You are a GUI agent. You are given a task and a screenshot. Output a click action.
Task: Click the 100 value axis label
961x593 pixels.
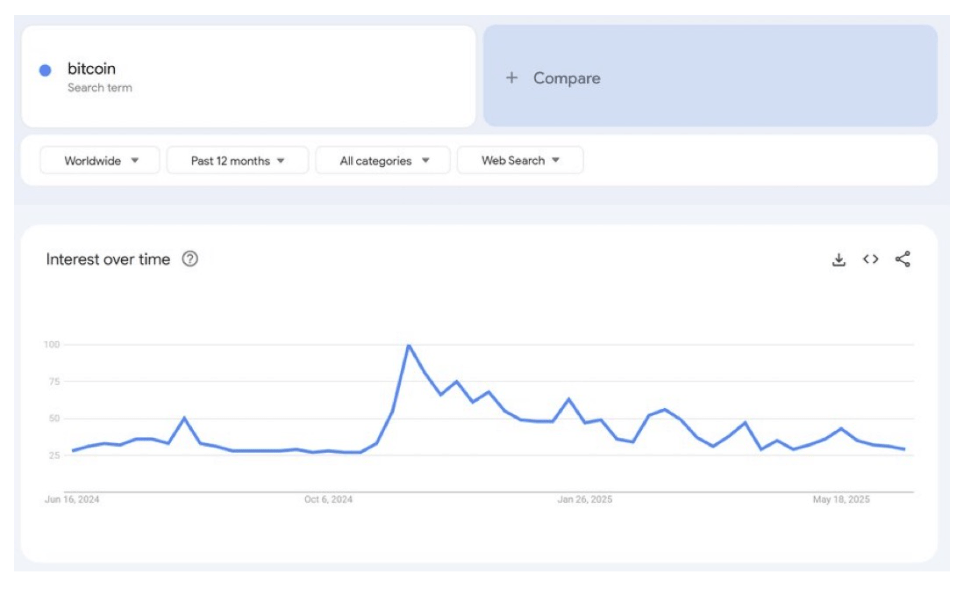(52, 345)
